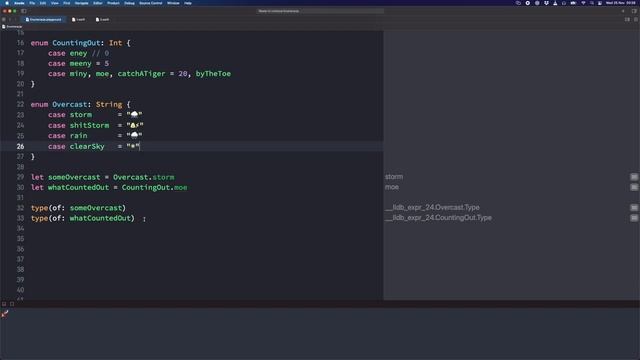This screenshot has width=640, height=360.
Task: Click the 'CountingOut' enum name on line 16
Action: tap(76, 43)
